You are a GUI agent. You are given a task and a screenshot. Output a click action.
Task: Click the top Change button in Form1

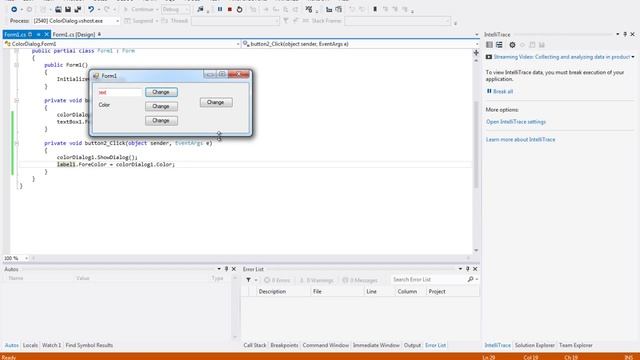(161, 92)
